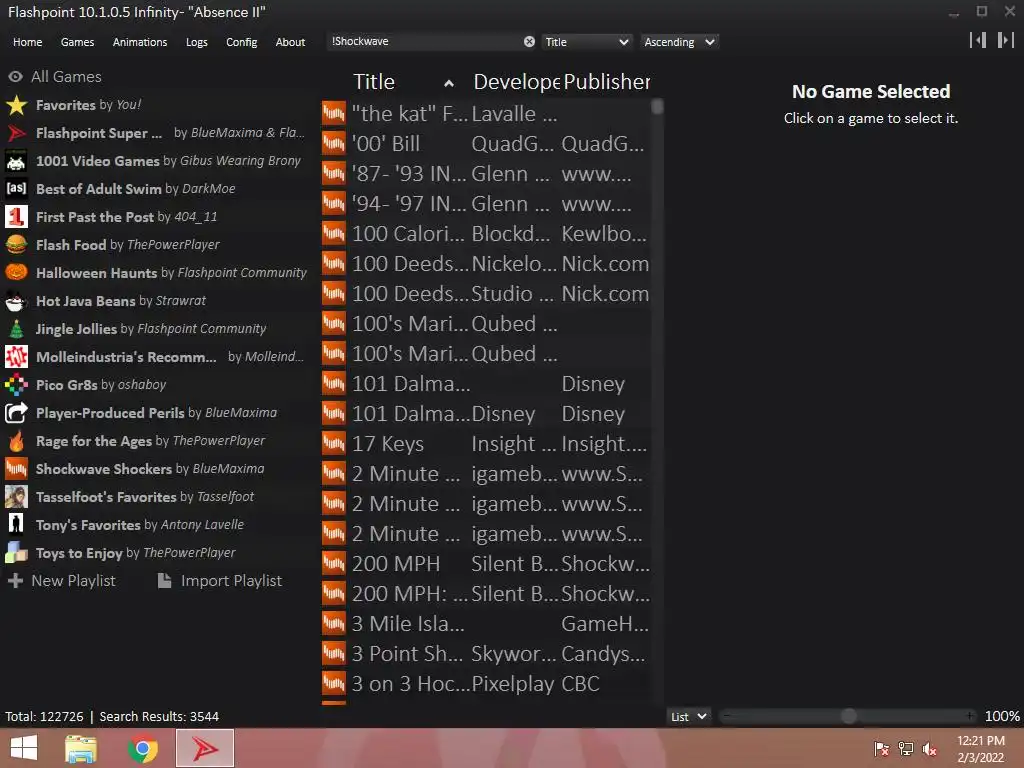Viewport: 1024px width, 768px height.
Task: Open the About tab
Action: (x=290, y=42)
